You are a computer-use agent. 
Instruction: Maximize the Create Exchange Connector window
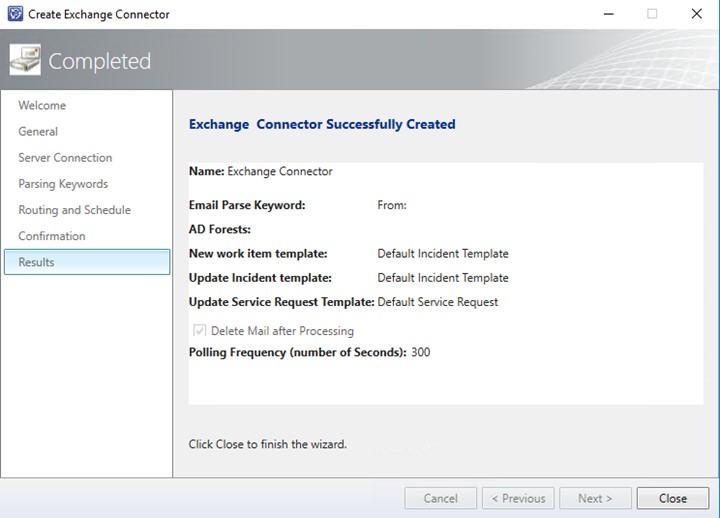coord(652,14)
